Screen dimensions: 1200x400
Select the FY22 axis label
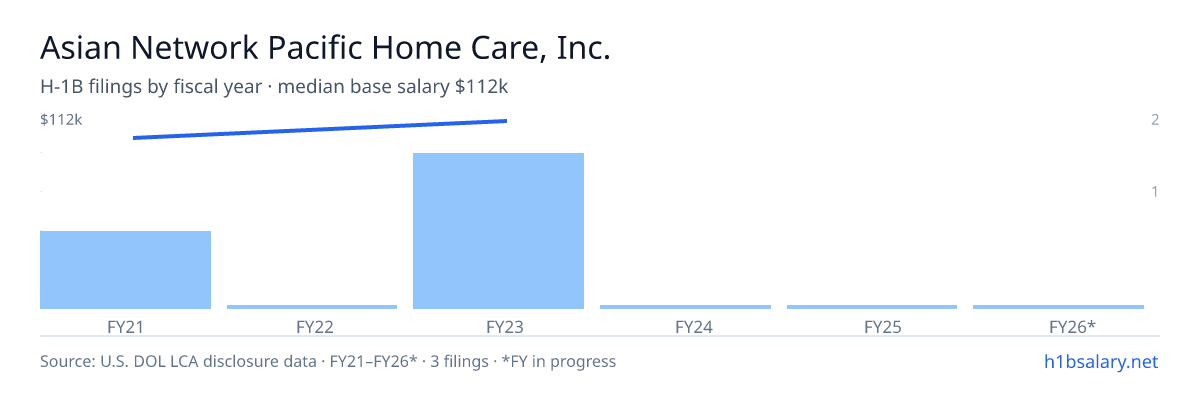coord(312,326)
